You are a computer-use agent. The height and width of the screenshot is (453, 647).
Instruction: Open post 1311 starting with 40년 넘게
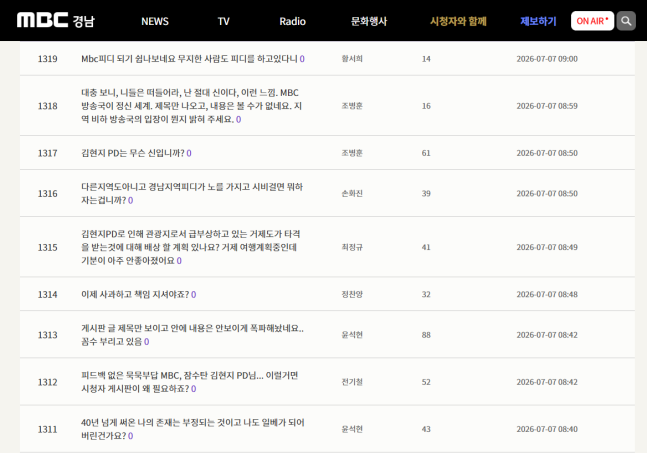pos(193,429)
